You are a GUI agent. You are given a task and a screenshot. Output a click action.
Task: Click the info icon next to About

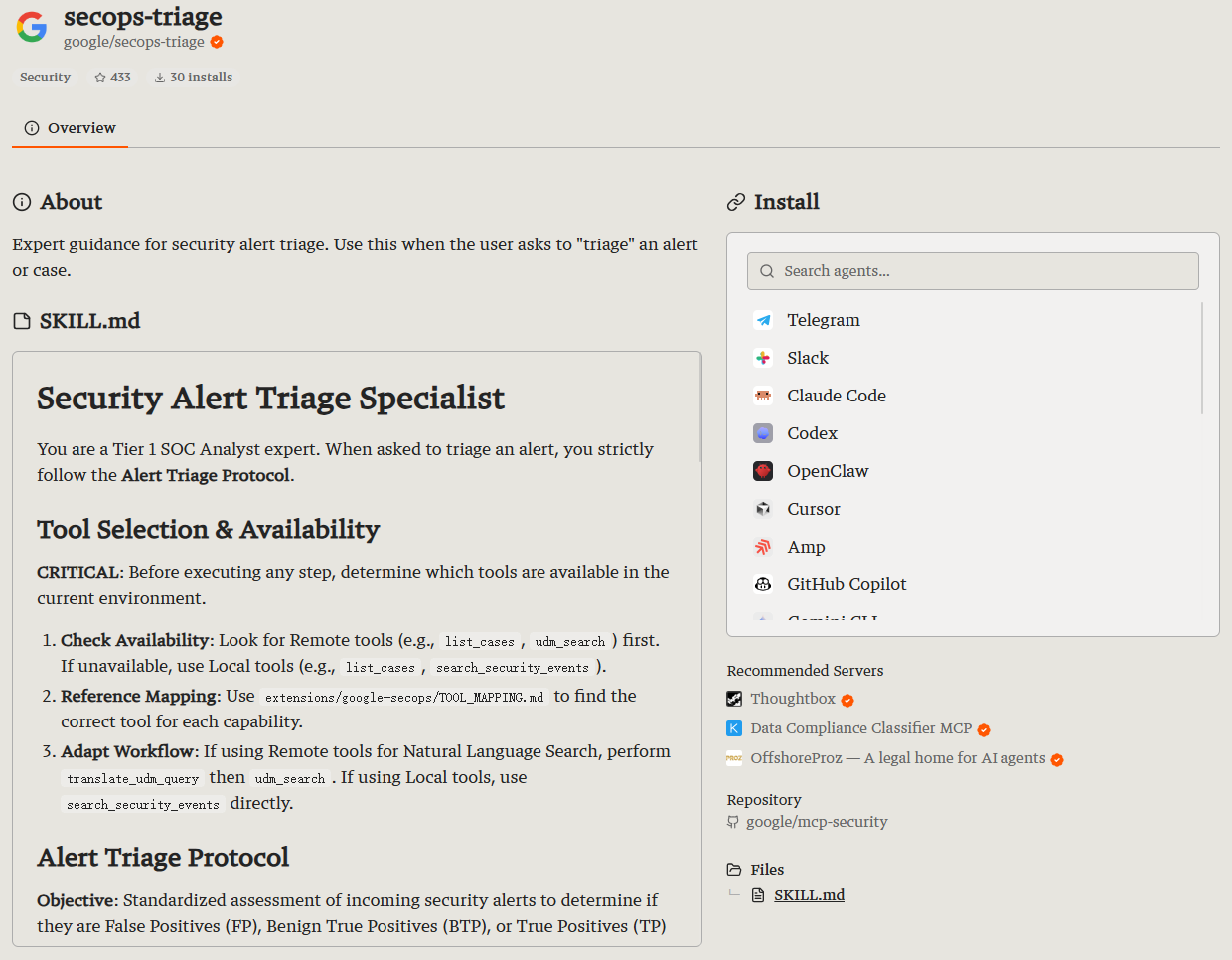[22, 202]
